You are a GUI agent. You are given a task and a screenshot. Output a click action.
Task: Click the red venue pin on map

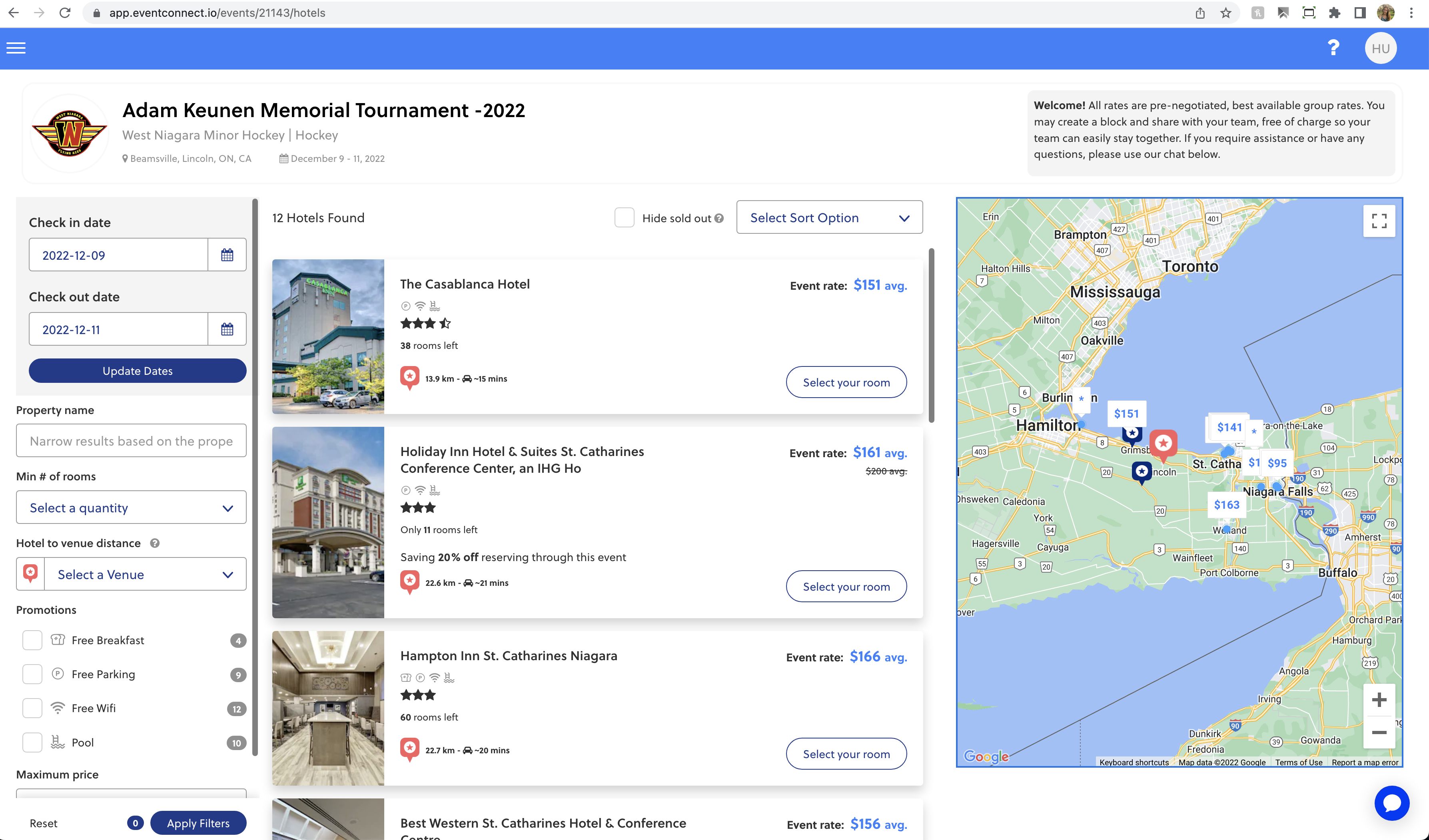1164,446
